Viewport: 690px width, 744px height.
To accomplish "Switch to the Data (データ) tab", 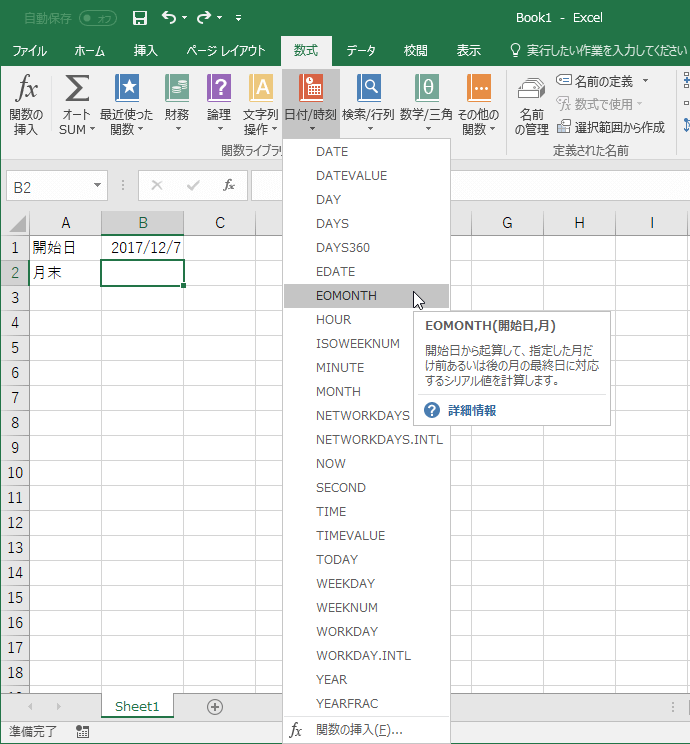I will [361, 50].
